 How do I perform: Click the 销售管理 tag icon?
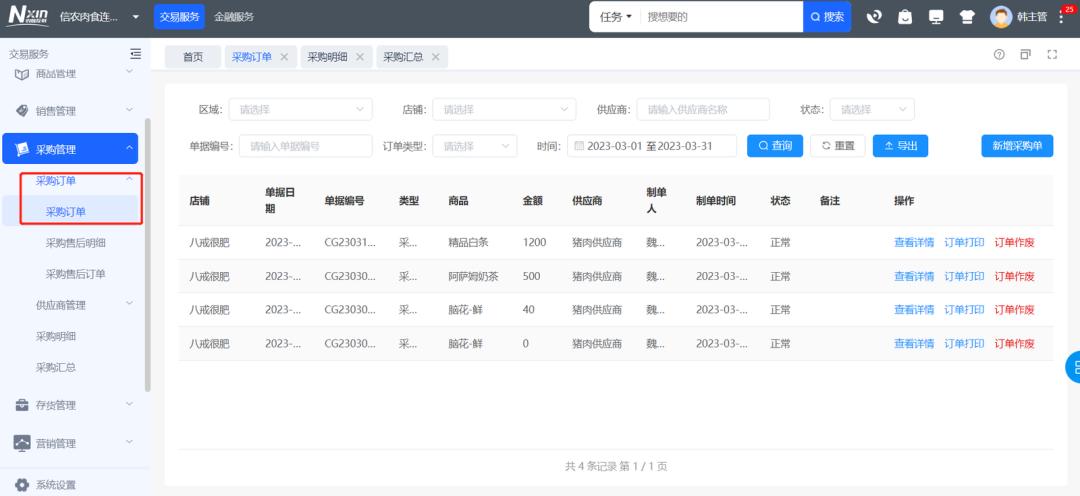tap(21, 110)
